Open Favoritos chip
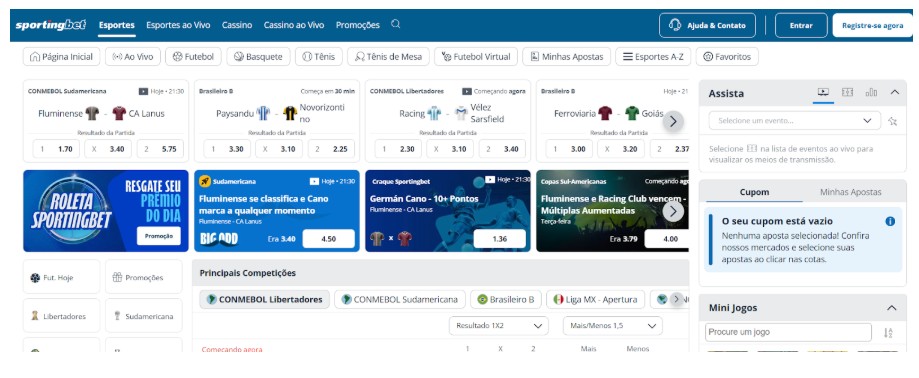919x378 pixels. coord(727,57)
